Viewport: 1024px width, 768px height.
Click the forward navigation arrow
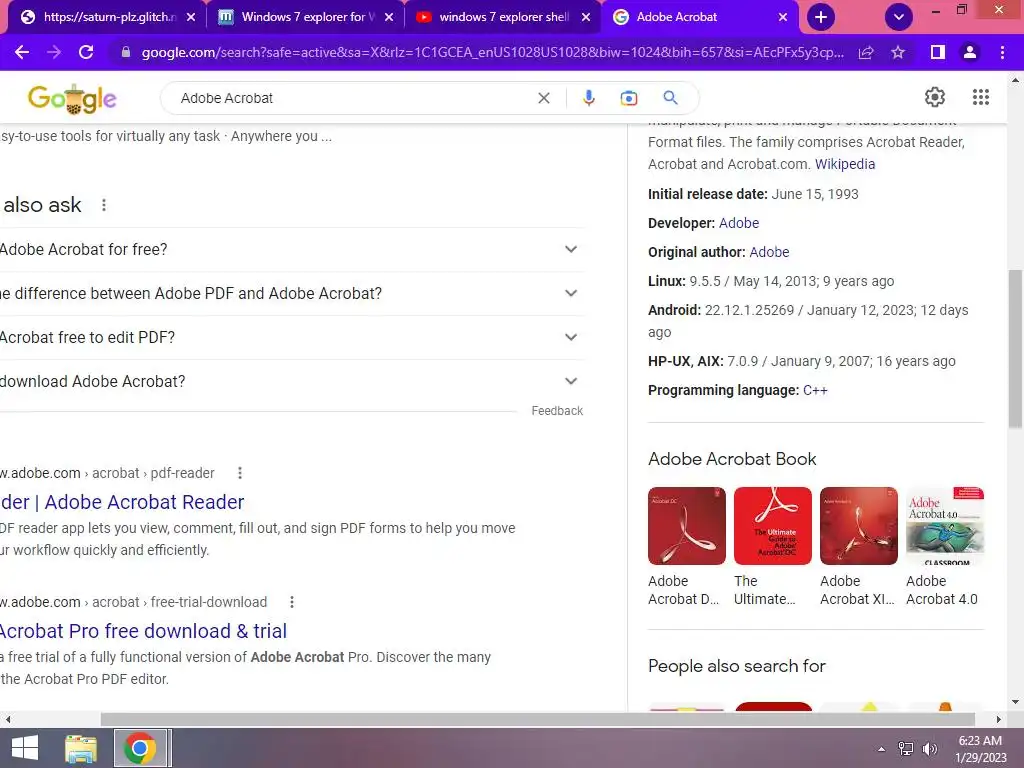pos(54,52)
